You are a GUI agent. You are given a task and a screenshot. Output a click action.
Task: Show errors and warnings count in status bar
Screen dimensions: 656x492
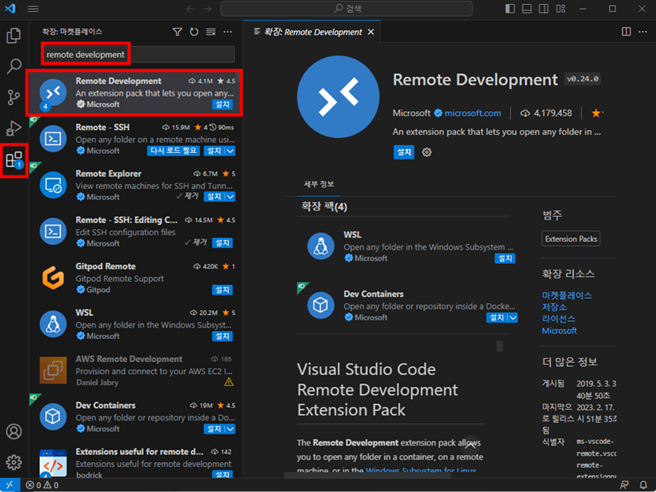point(42,485)
